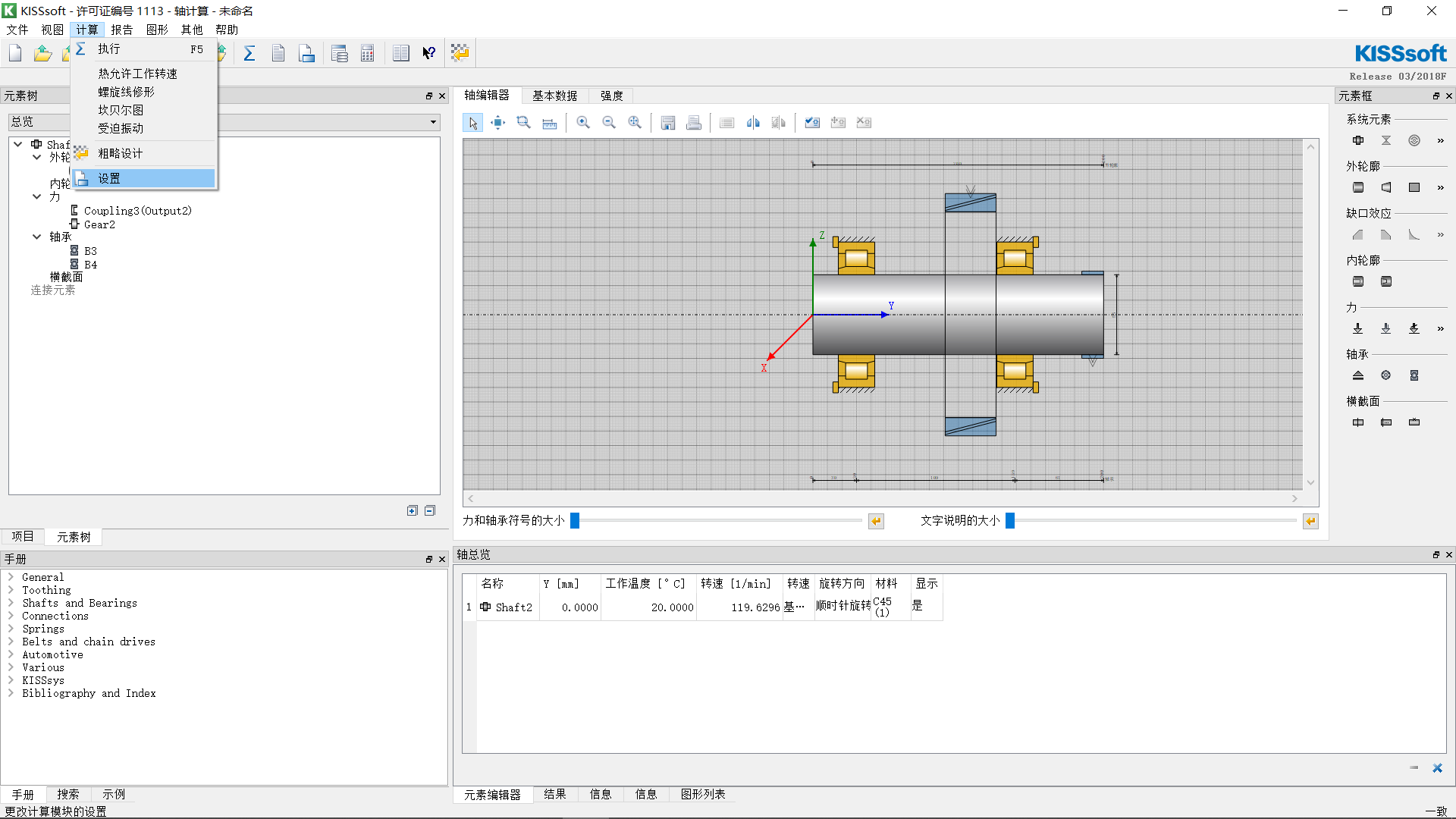Switch to the 基本数据 tab
1456x819 pixels.
(554, 96)
